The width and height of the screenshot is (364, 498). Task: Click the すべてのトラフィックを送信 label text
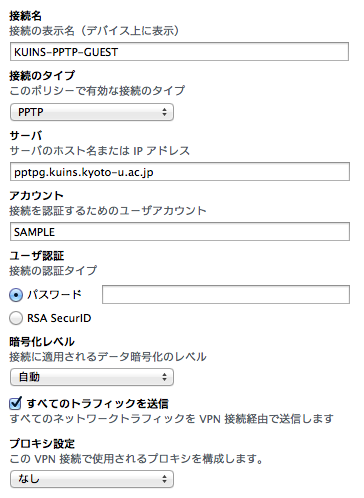[x=97, y=404]
